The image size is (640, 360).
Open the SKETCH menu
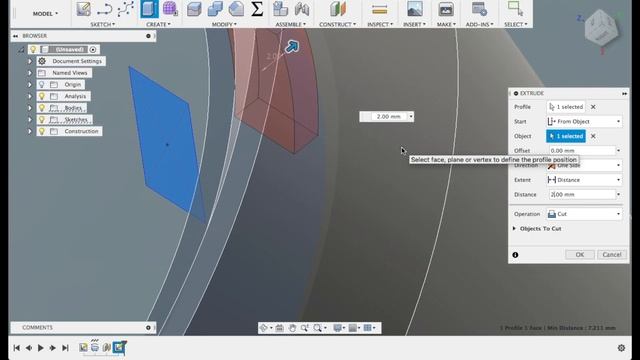(102, 24)
